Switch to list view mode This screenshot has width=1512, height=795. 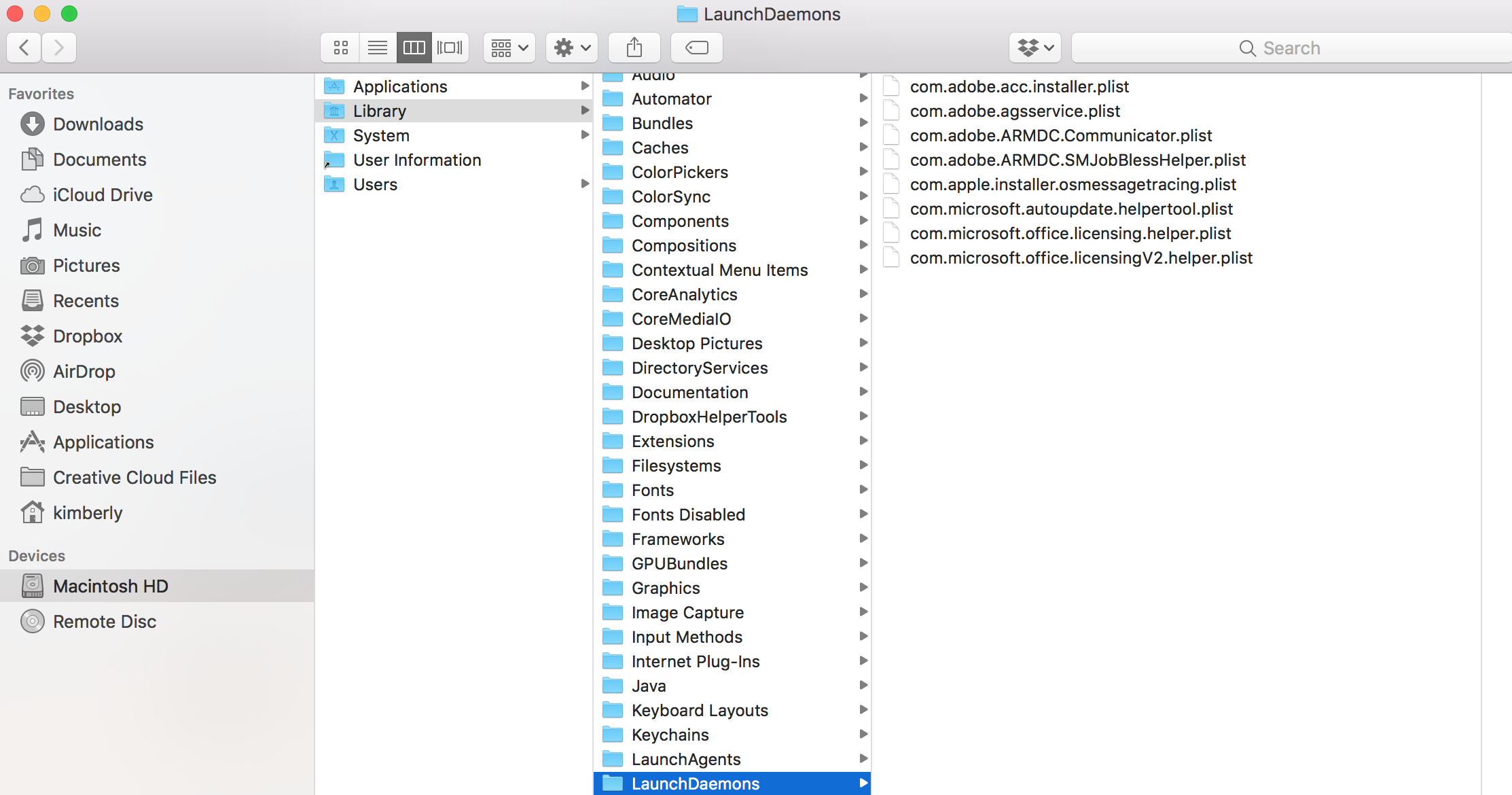click(x=378, y=48)
